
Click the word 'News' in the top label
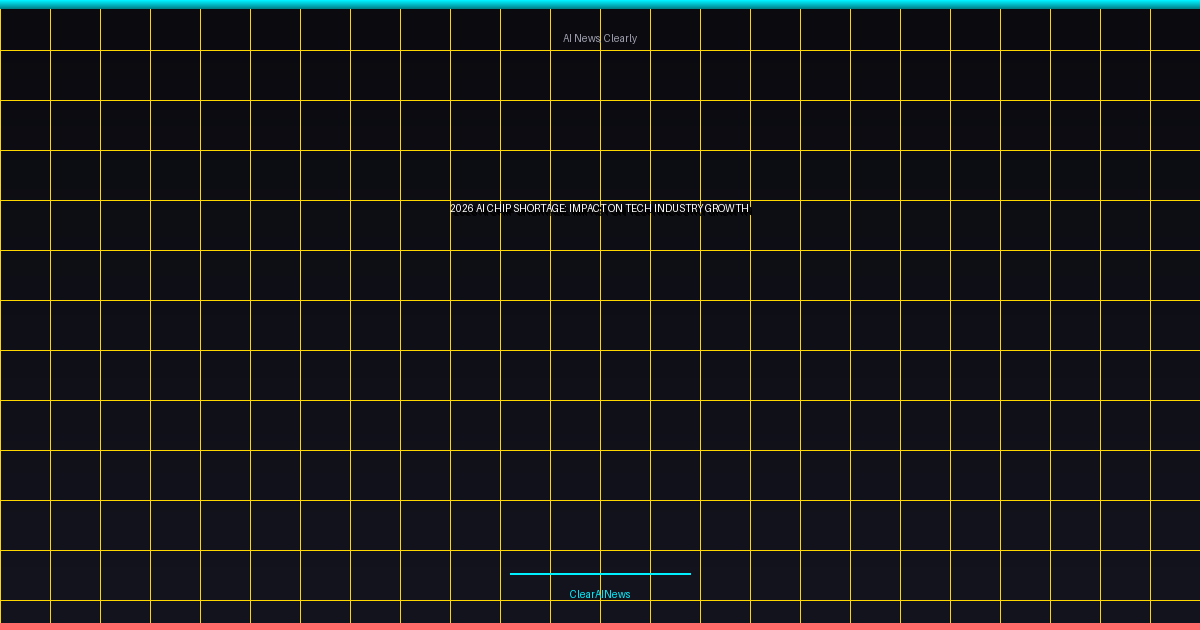[x=587, y=38]
